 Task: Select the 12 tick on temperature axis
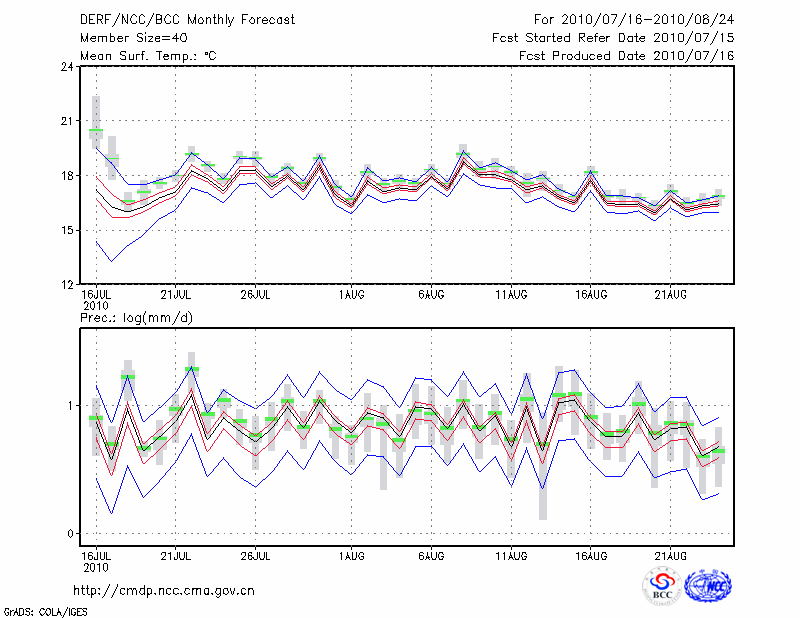[x=66, y=284]
